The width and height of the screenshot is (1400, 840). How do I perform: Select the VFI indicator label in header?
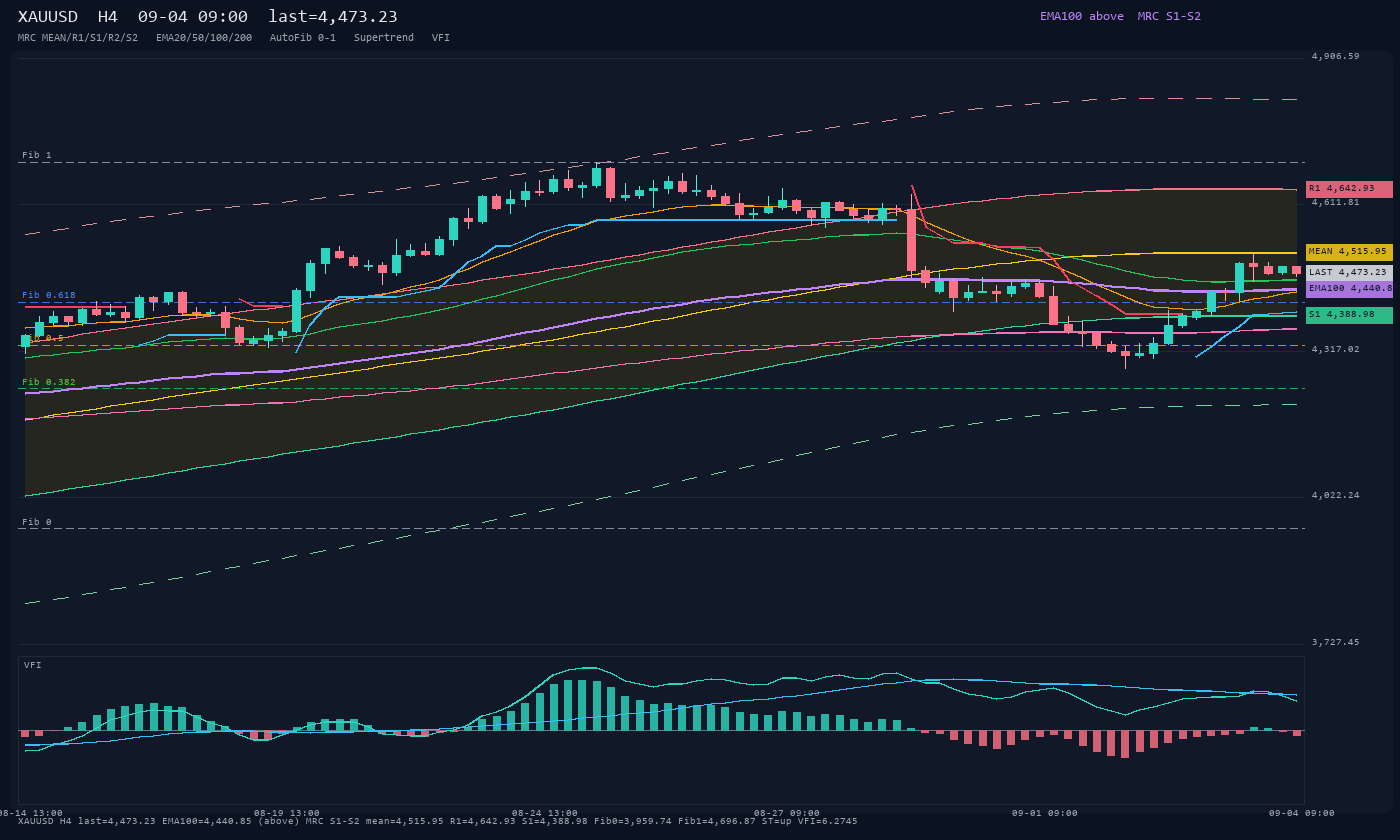coord(441,37)
